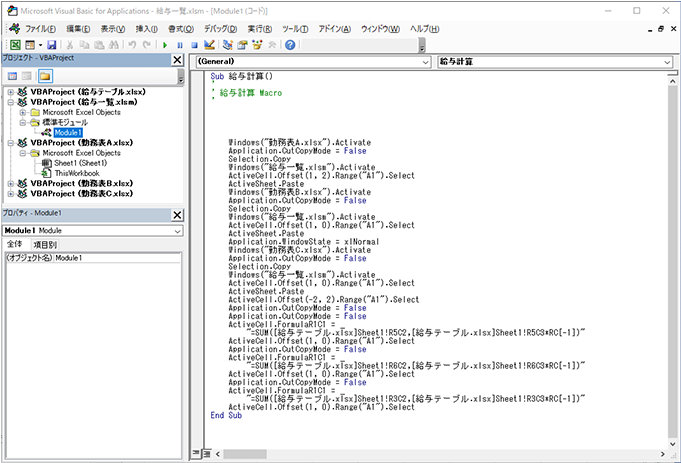
Task: Click the Find binoculars icon
Action: tap(114, 45)
